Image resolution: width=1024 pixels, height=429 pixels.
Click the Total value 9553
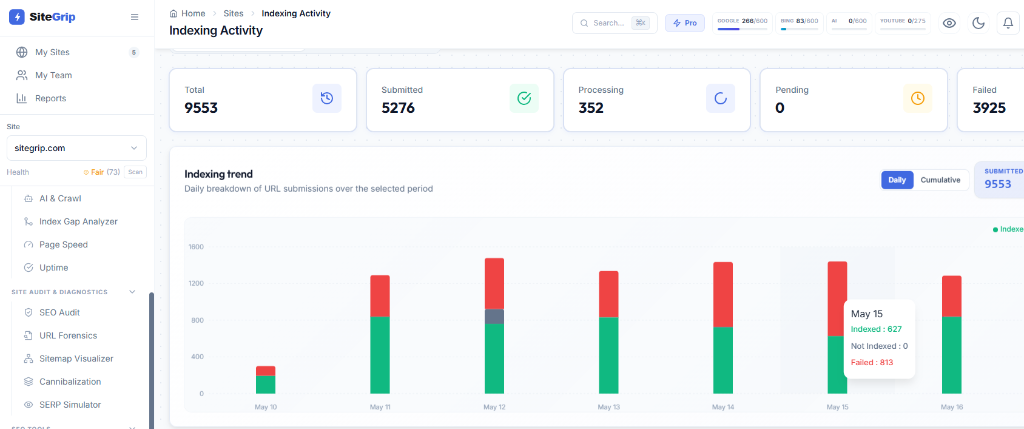(x=201, y=108)
